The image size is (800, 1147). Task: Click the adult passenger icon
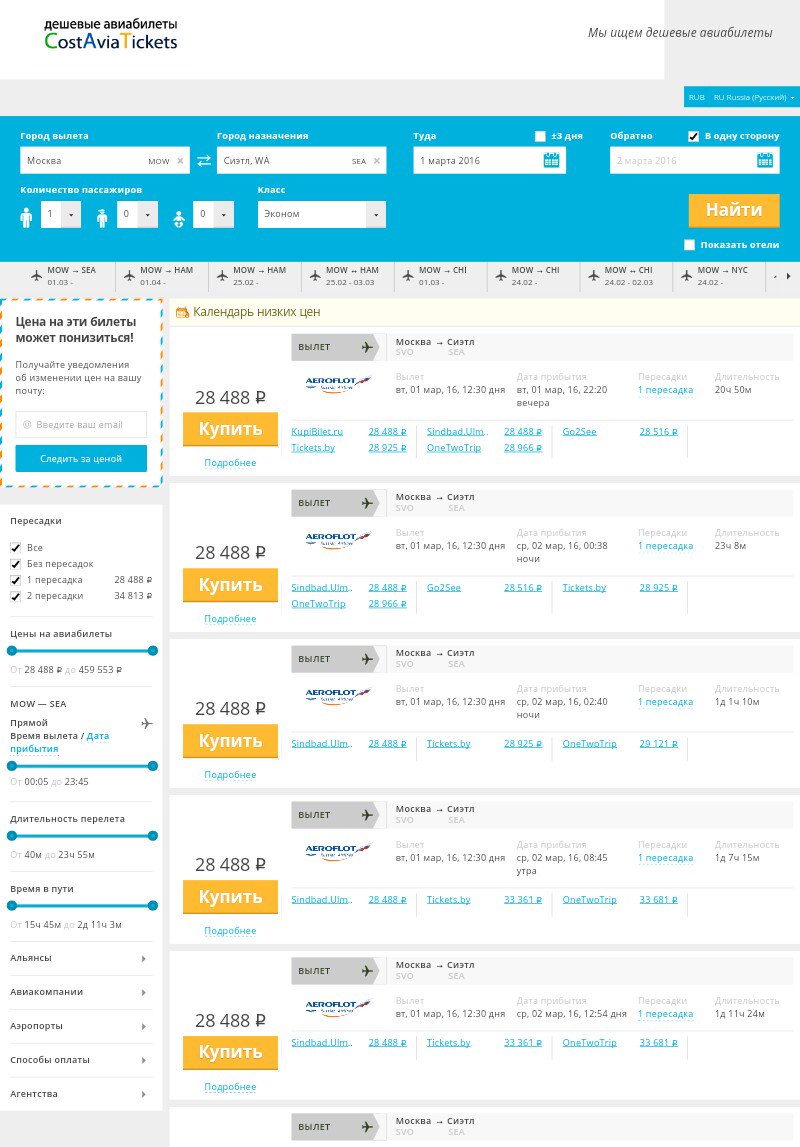pyautogui.click(x=26, y=217)
